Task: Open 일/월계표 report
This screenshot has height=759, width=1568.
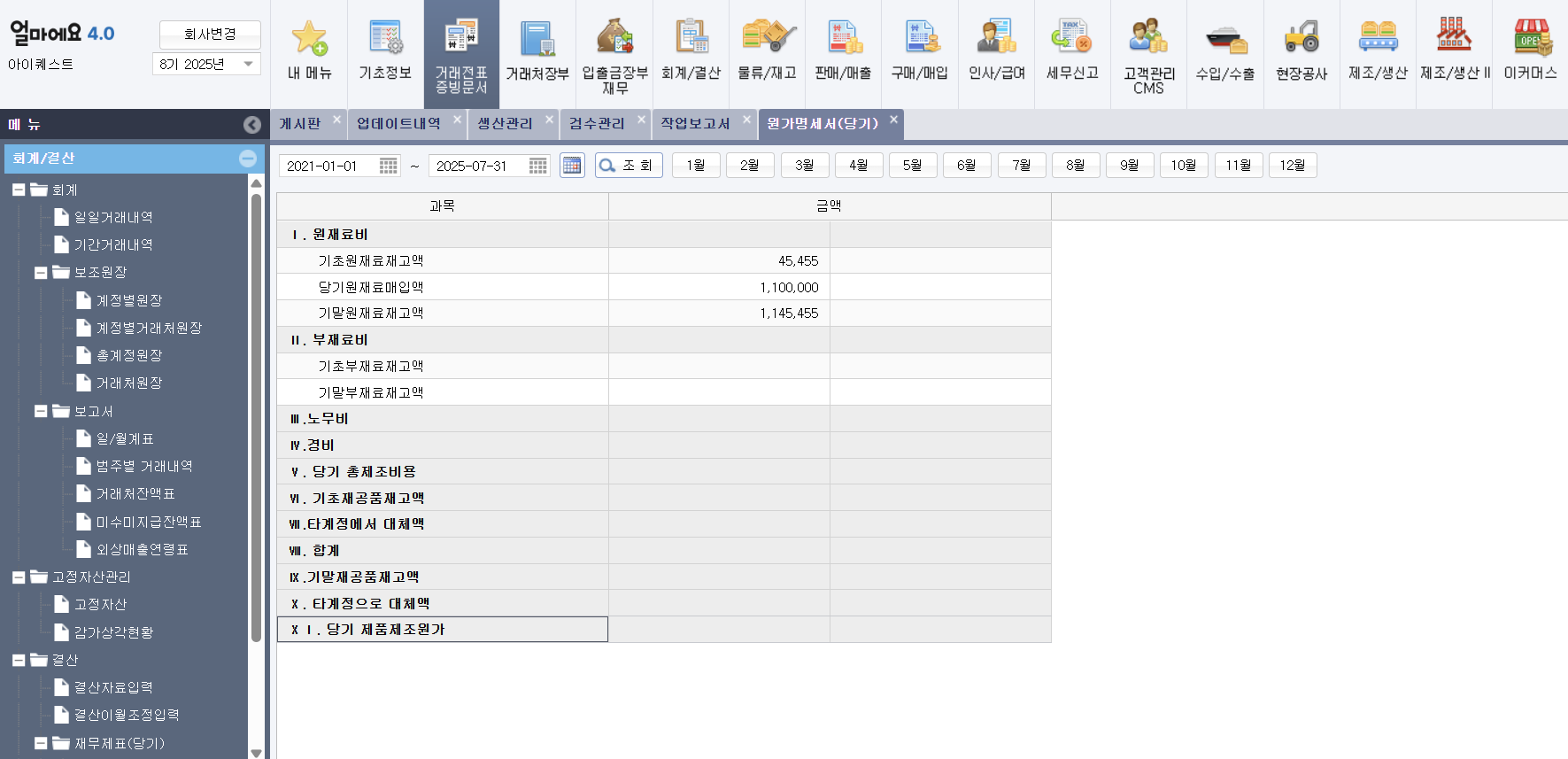Action: [x=125, y=439]
